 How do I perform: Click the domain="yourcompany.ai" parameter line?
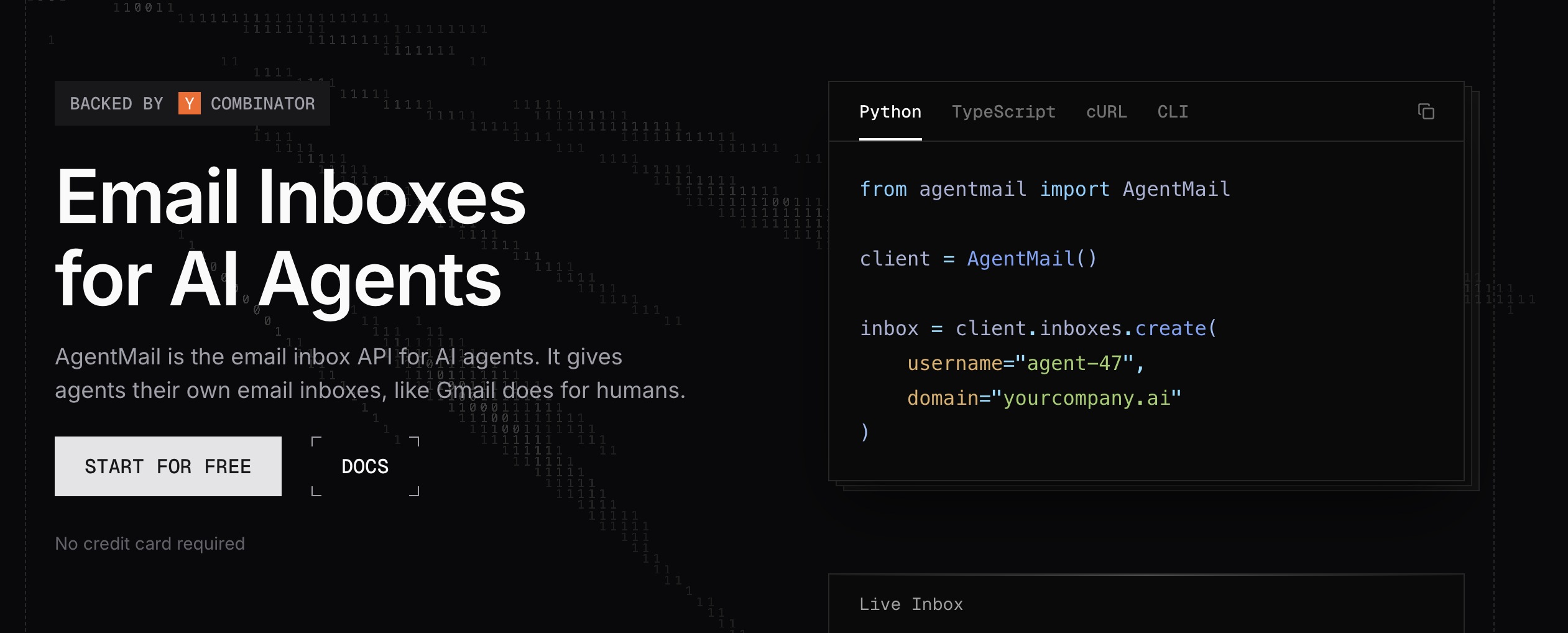click(1044, 398)
